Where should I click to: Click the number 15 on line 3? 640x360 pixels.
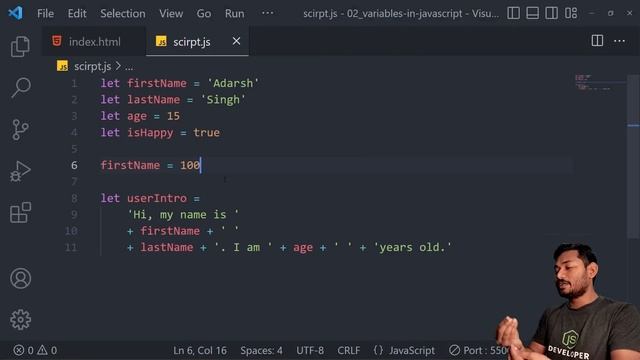173,116
